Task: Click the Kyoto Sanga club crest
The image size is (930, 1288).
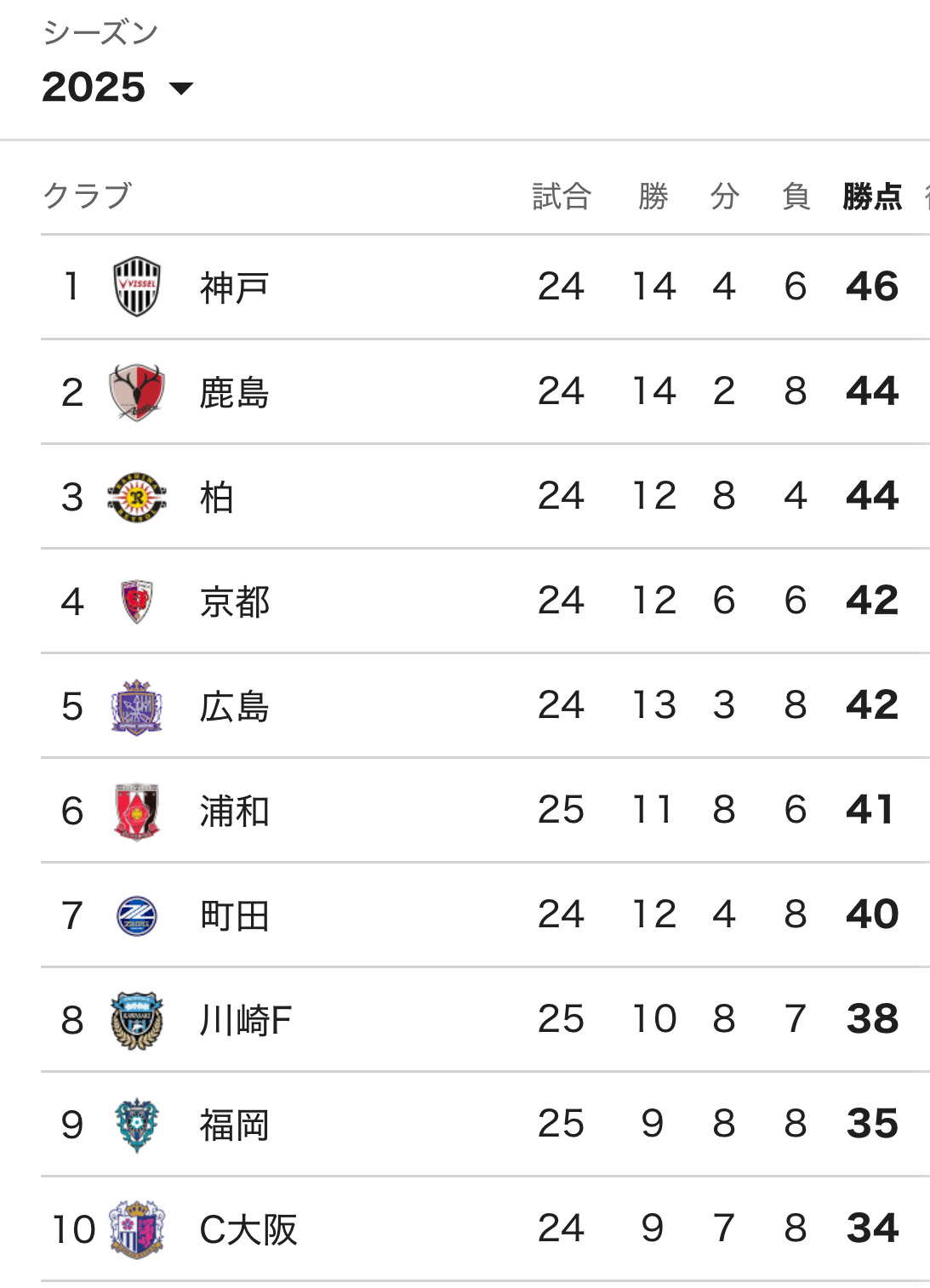Action: tap(136, 601)
